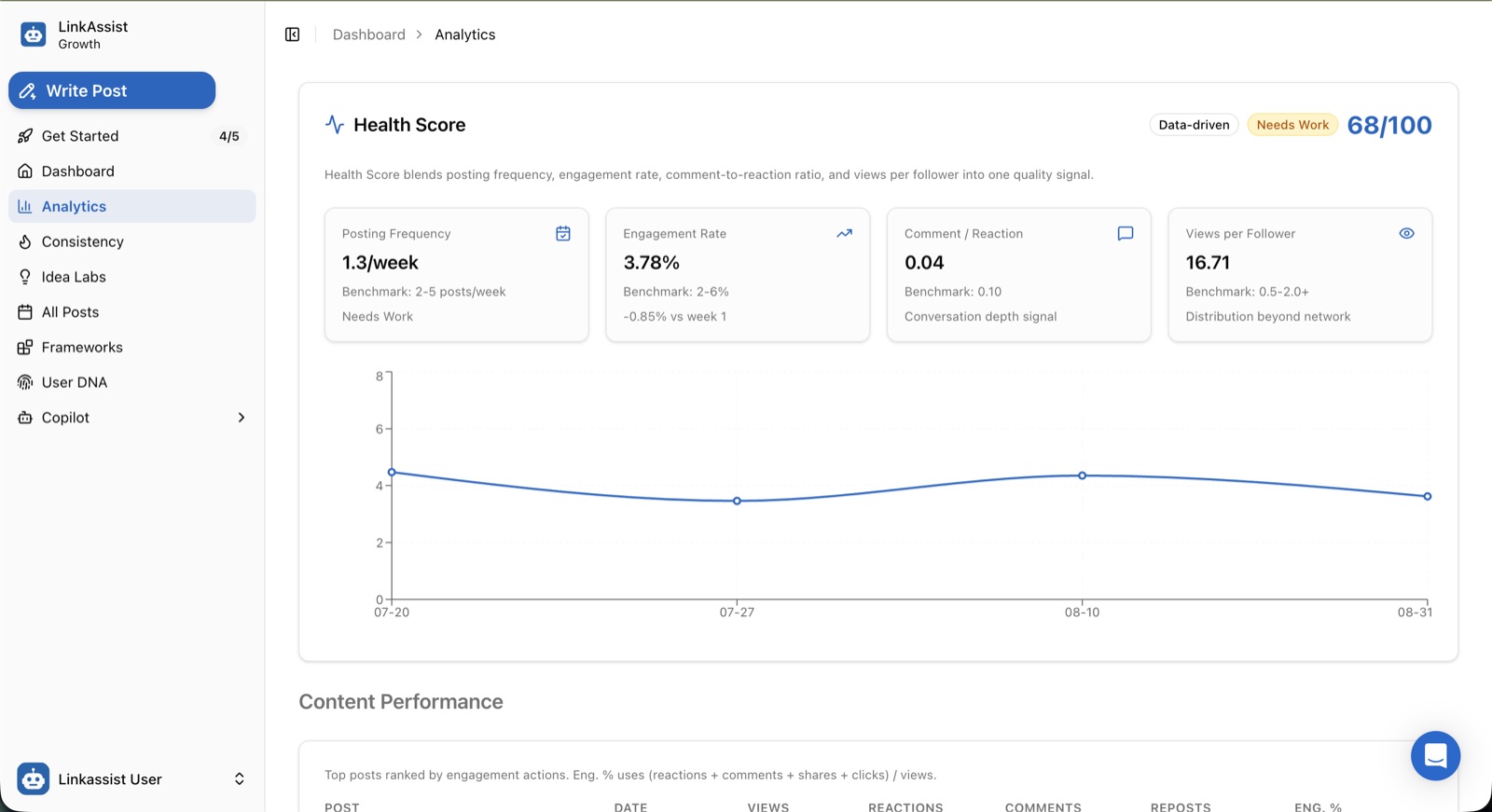Click the 08-10 data point on chart
The width and height of the screenshot is (1492, 812).
[x=1082, y=475]
